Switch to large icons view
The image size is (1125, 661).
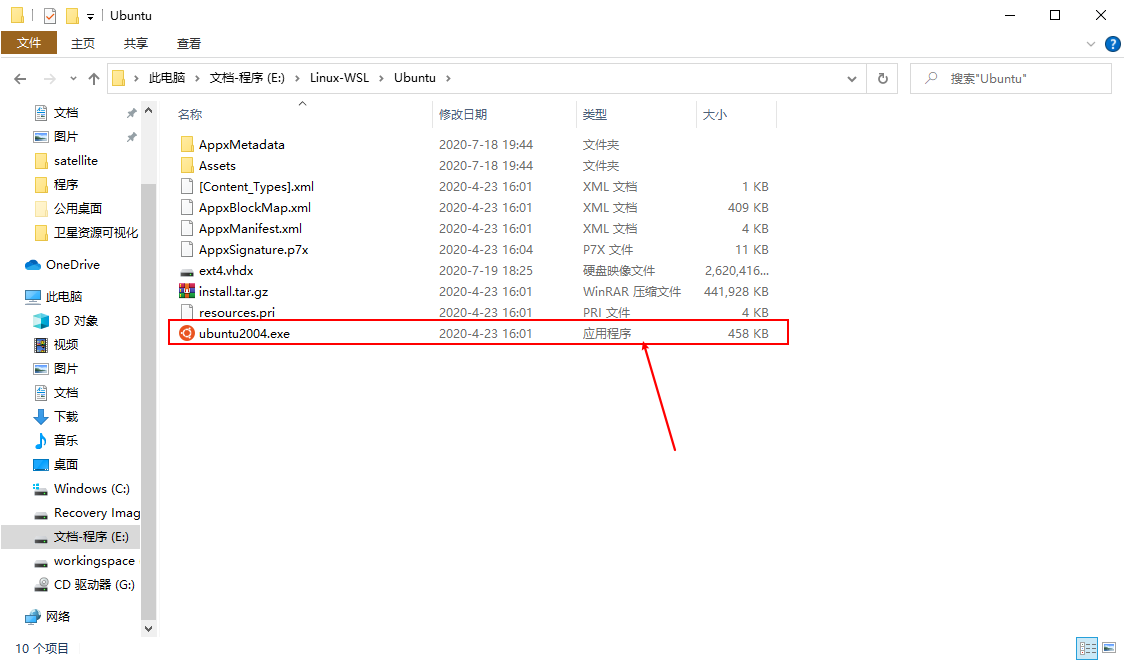[1109, 648]
